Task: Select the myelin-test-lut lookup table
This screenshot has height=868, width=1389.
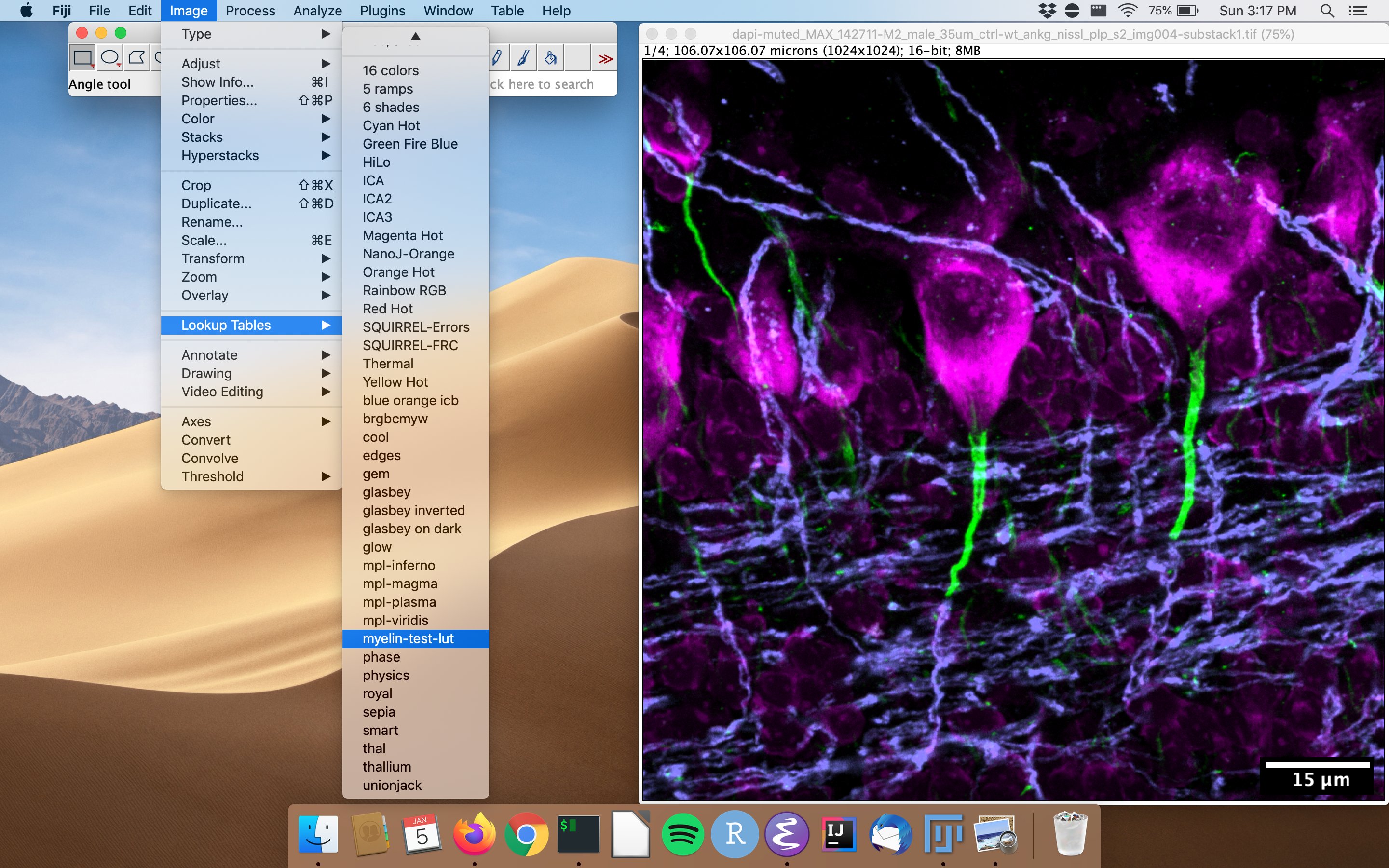Action: click(x=406, y=638)
